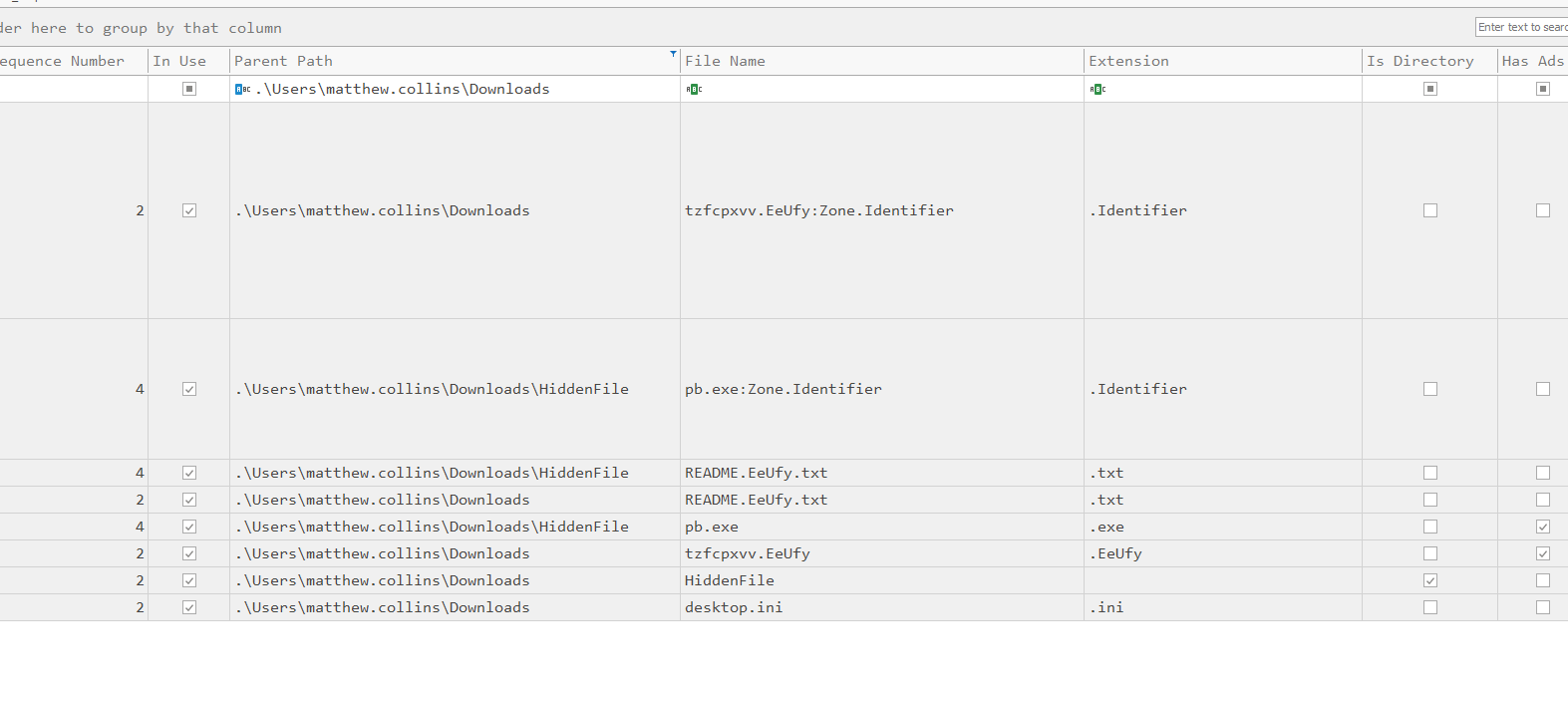The height and width of the screenshot is (710, 1568).
Task: Click the Is Directory column header
Action: point(1419,61)
